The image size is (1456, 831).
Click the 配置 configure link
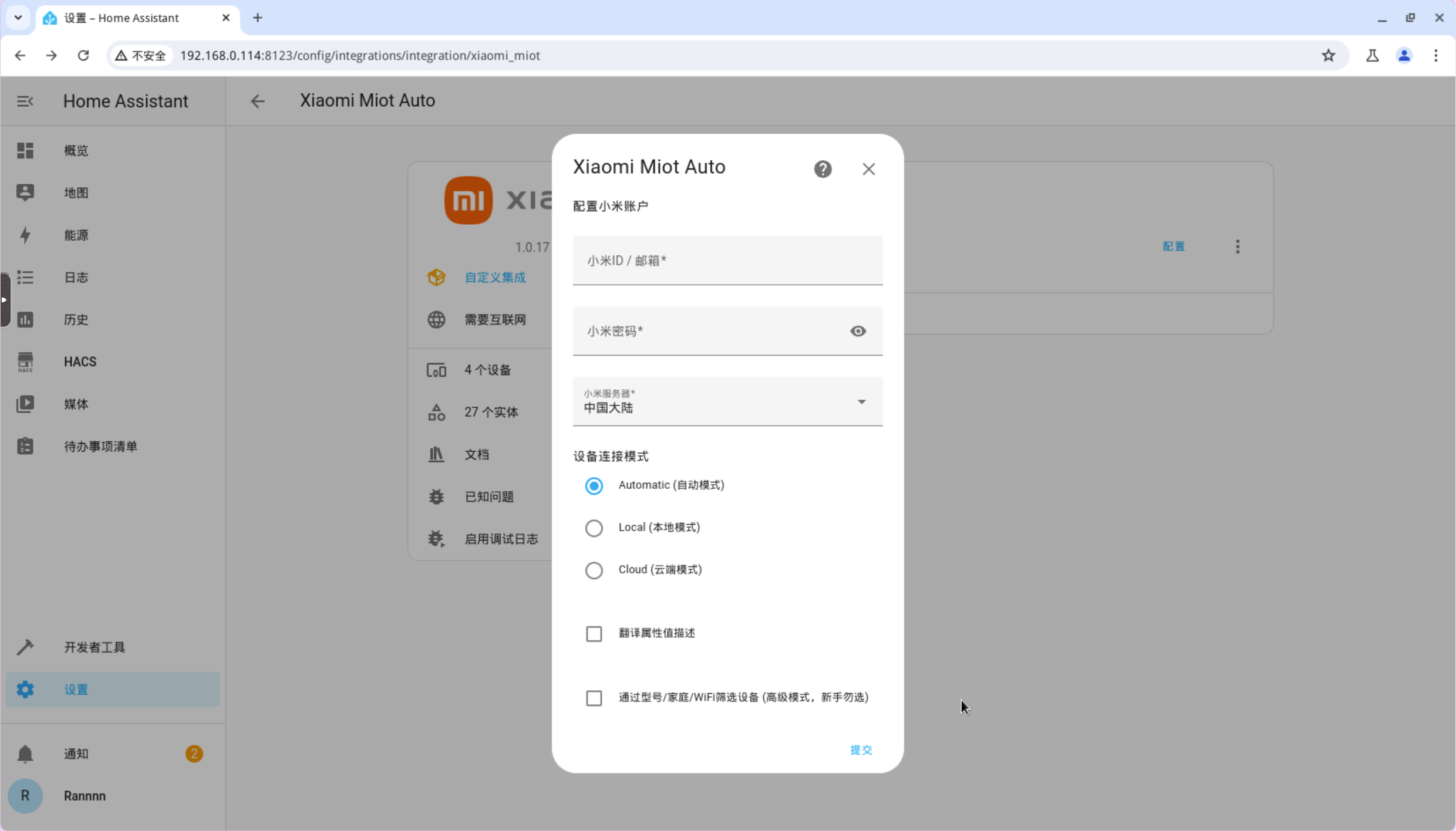click(1173, 246)
